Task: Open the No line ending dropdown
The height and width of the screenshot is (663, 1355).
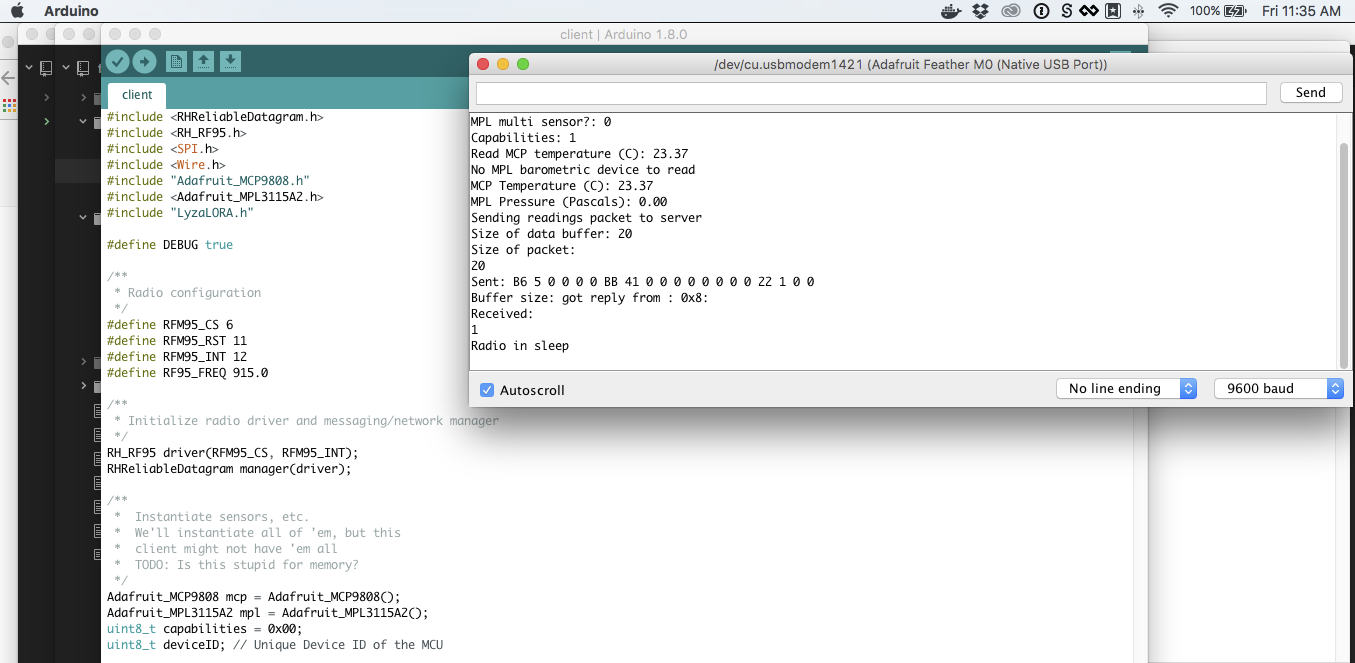Action: click(x=1126, y=389)
